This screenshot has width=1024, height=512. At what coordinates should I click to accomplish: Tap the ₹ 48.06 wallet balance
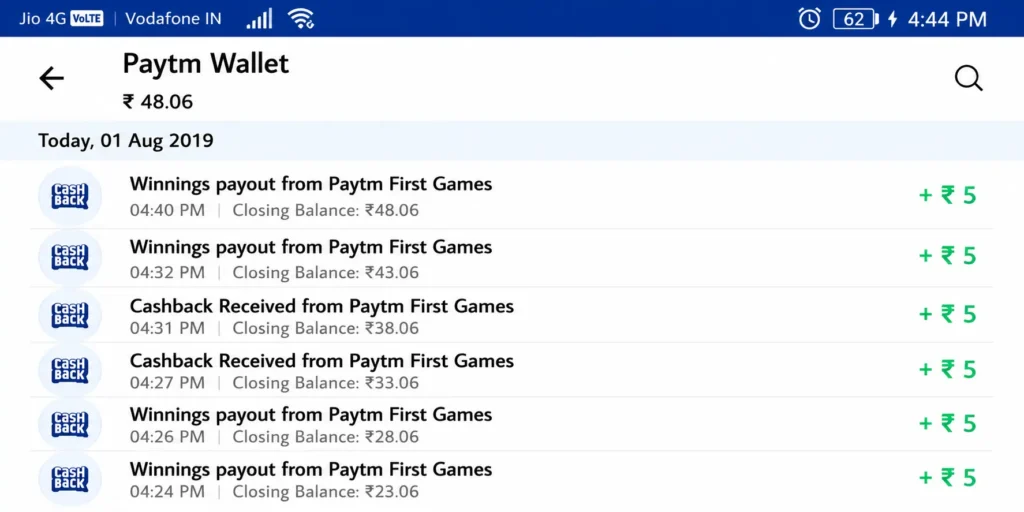pyautogui.click(x=158, y=102)
